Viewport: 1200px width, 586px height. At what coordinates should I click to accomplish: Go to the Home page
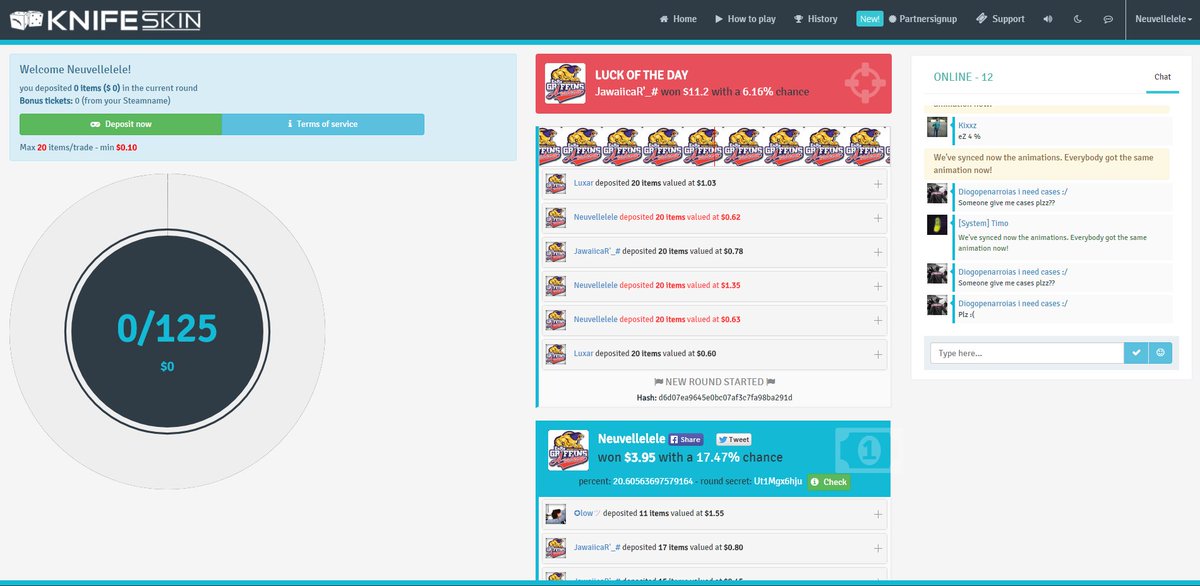tap(678, 19)
